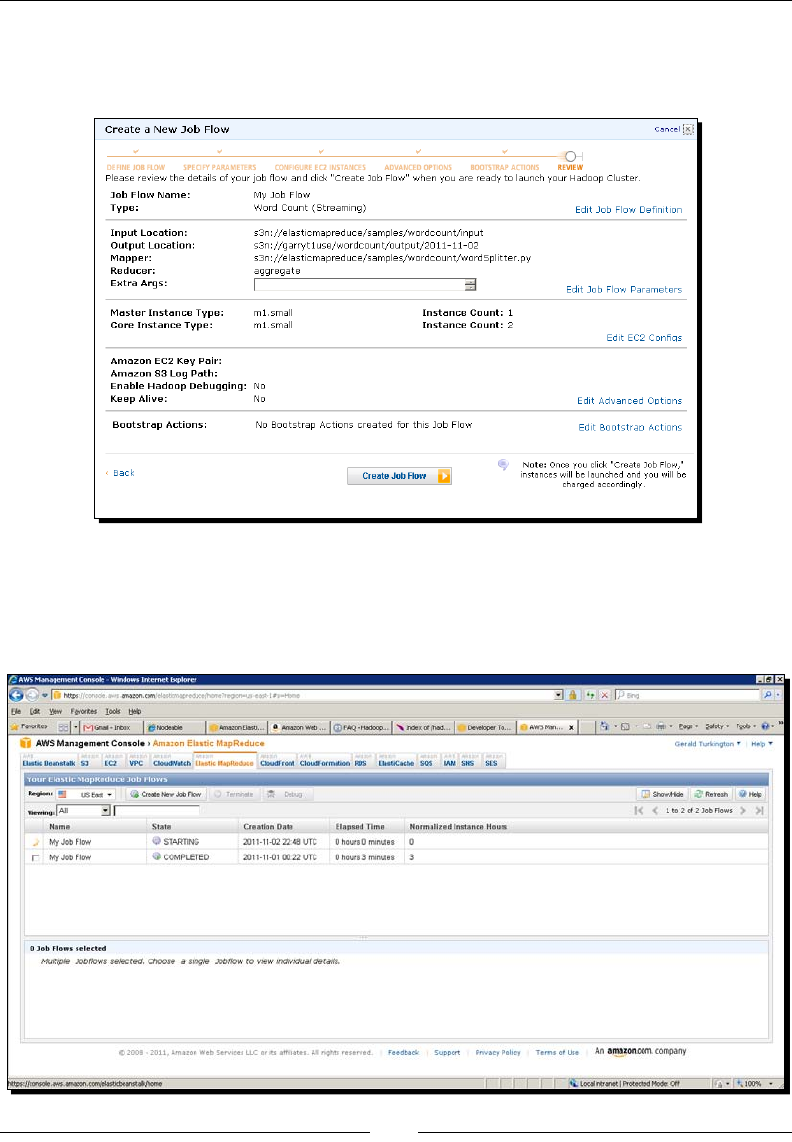Click the Create Job Flow button
Screen dimensions: 792x1142
click(x=399, y=476)
